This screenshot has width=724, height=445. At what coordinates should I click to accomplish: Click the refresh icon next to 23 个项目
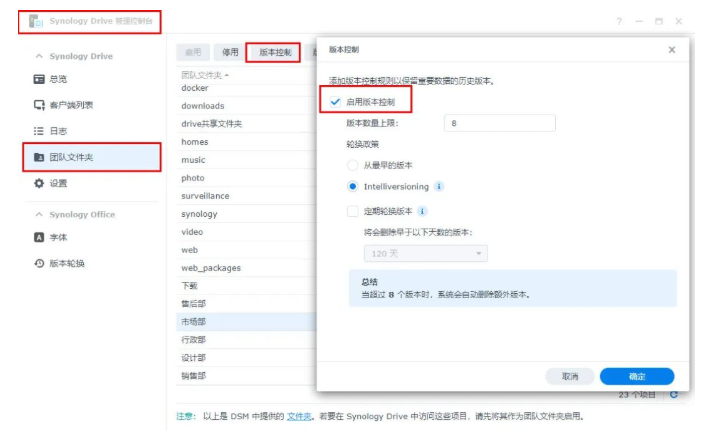pyautogui.click(x=674, y=395)
